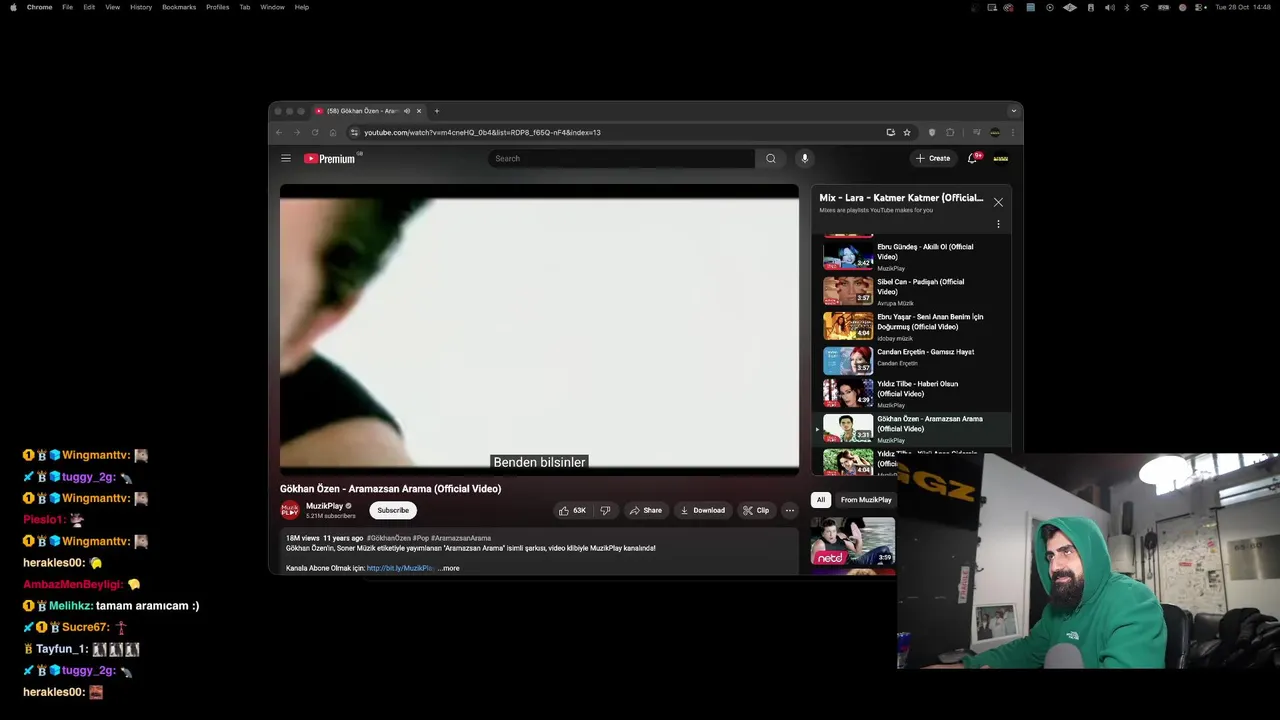Image resolution: width=1280 pixels, height=720 pixels.
Task: Open Mix playlist three-dot options
Action: point(998,224)
